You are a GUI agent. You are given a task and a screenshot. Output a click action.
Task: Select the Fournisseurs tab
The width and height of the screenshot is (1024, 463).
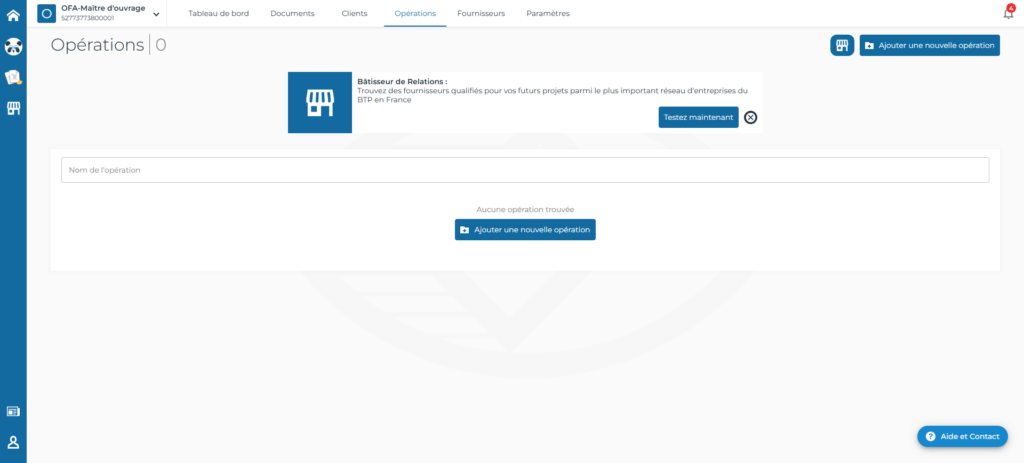(x=480, y=14)
